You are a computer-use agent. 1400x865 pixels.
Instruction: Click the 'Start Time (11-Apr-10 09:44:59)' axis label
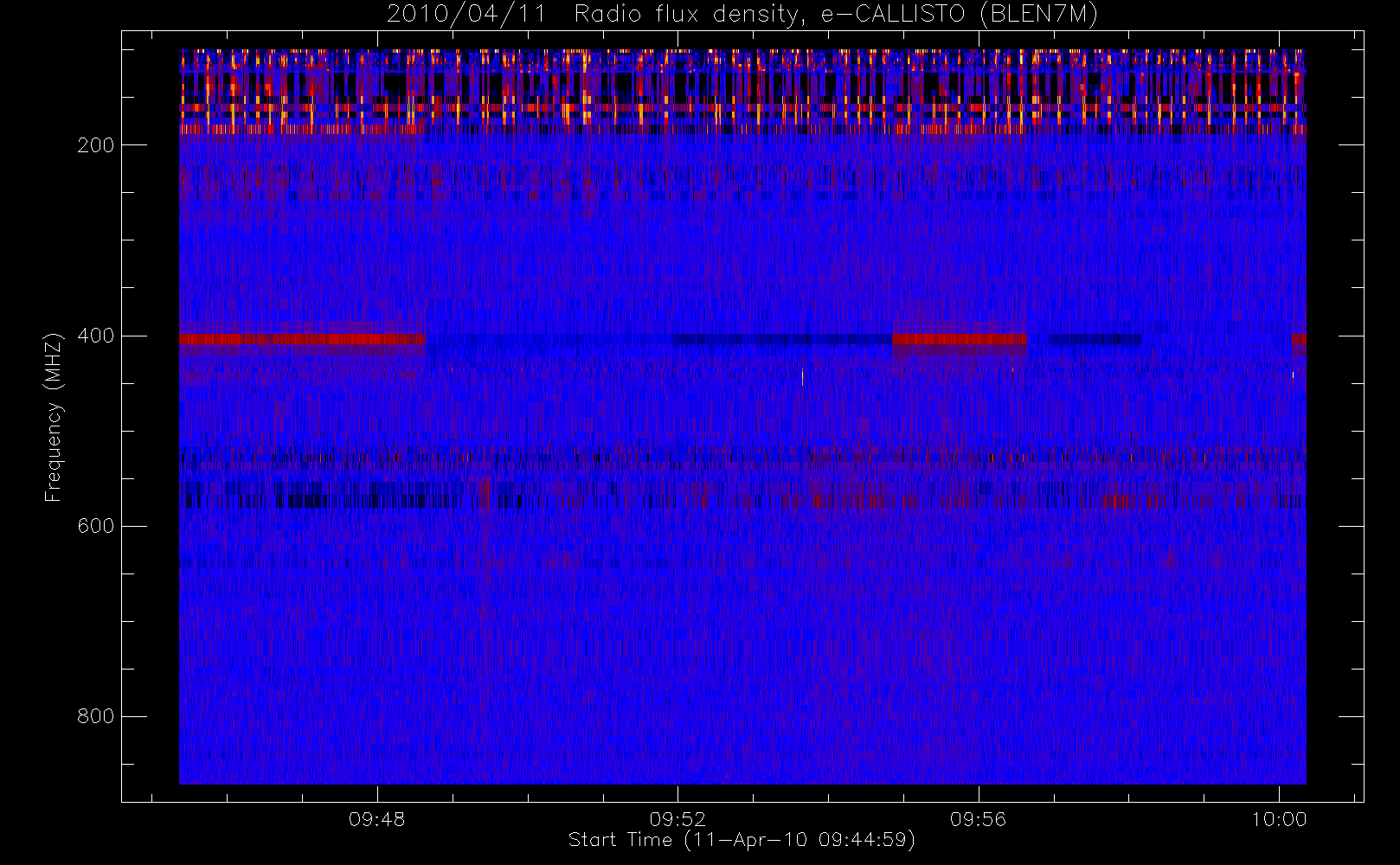742,840
